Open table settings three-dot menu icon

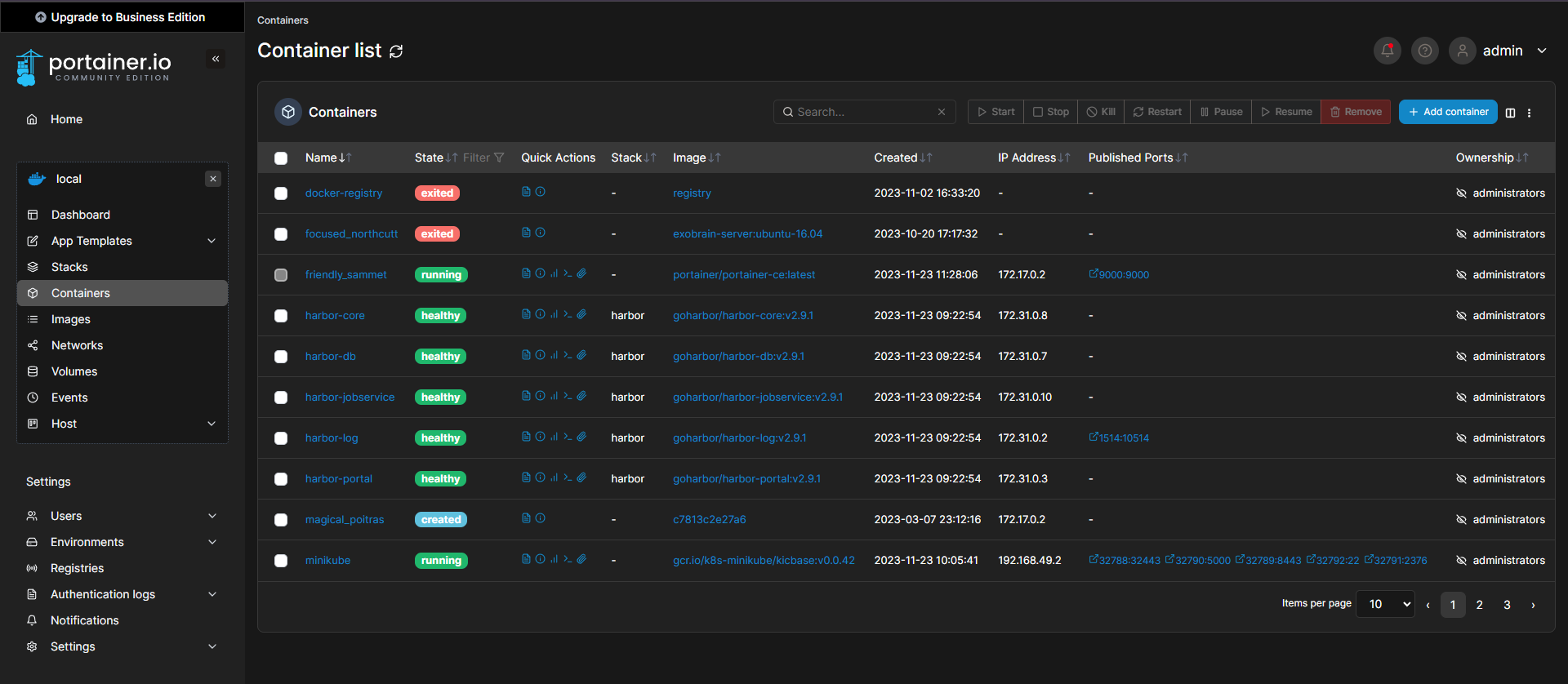1529,113
